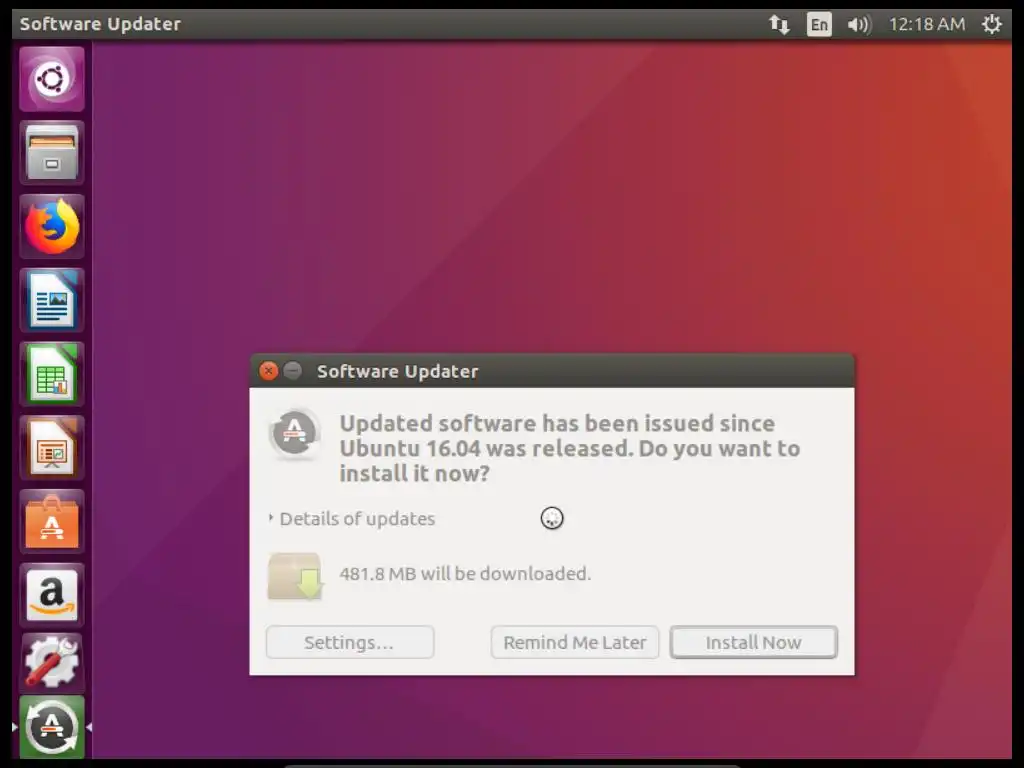The image size is (1024, 768).
Task: Click the '481.8 MB will be downloaded' text
Action: tap(465, 573)
